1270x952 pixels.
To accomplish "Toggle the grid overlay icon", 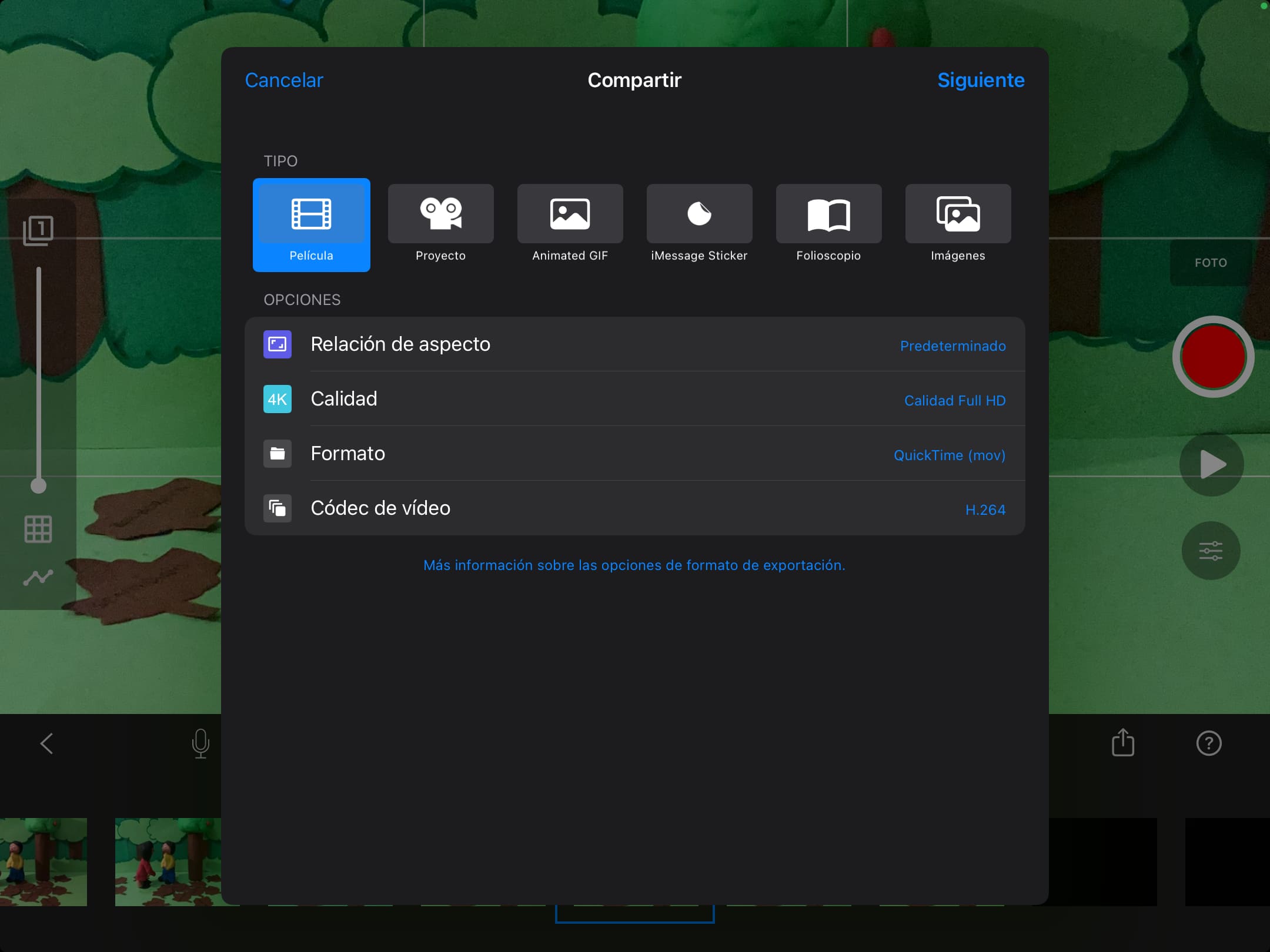I will click(38, 529).
